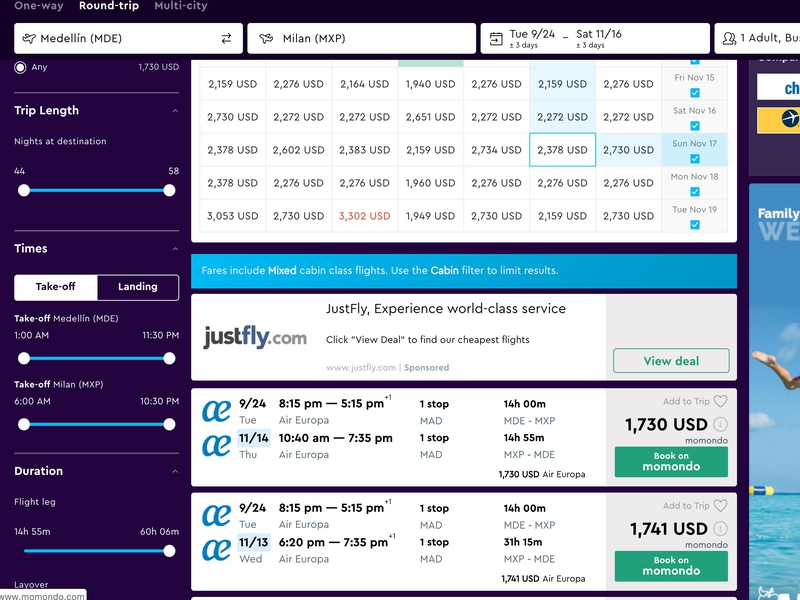The width and height of the screenshot is (800, 600).
Task: Select the 2,734 USD fare on Sun Nov 17
Action: pos(496,150)
